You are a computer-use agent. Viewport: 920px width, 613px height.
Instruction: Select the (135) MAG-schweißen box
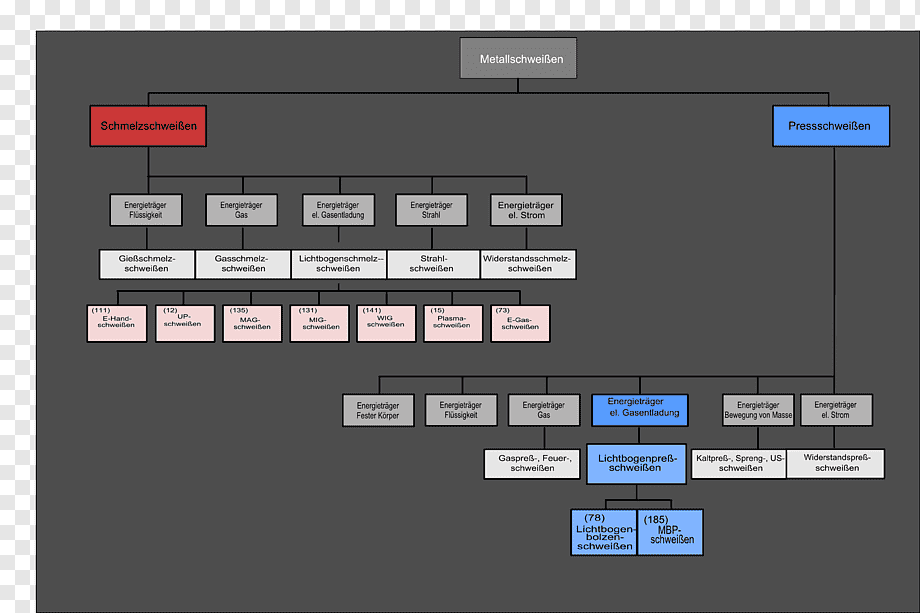252,323
